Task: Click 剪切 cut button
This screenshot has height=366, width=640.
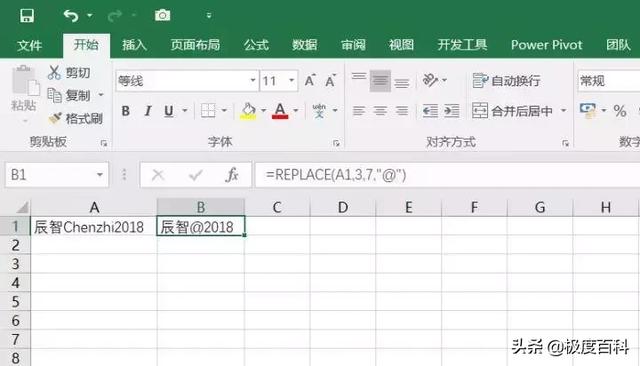Action: (x=69, y=73)
